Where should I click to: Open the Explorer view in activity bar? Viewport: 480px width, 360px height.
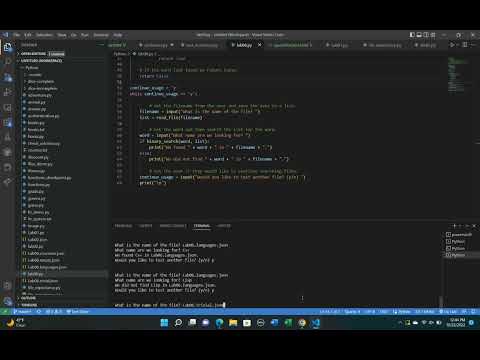8,47
